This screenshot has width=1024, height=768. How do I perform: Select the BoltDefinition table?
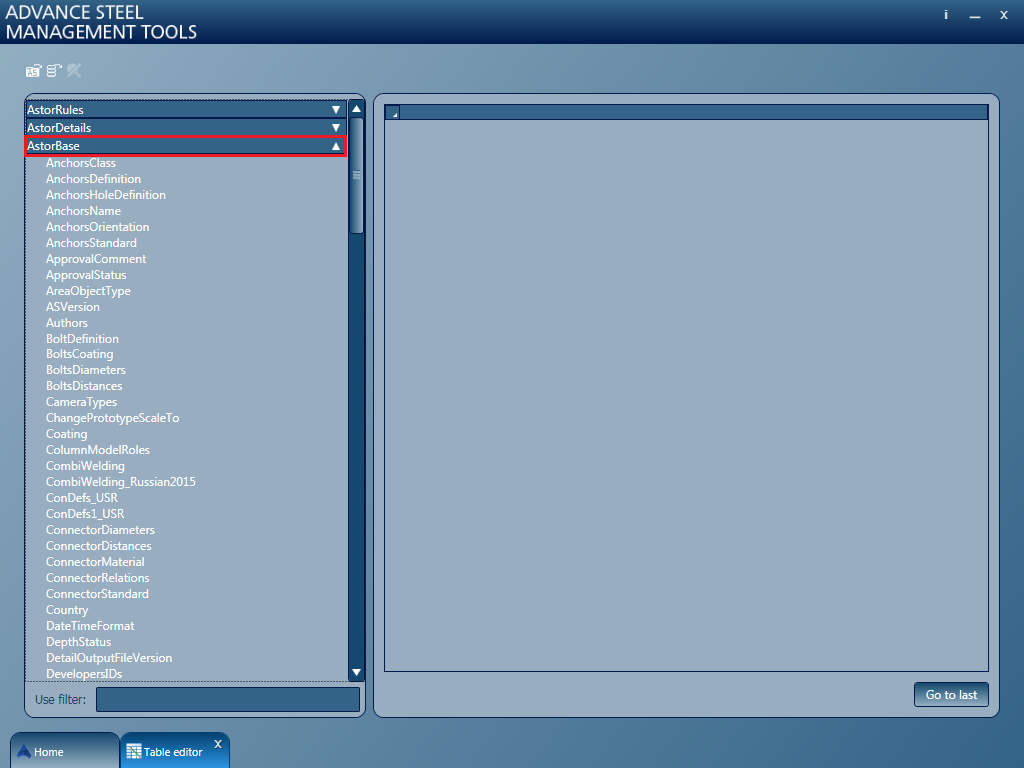point(82,339)
